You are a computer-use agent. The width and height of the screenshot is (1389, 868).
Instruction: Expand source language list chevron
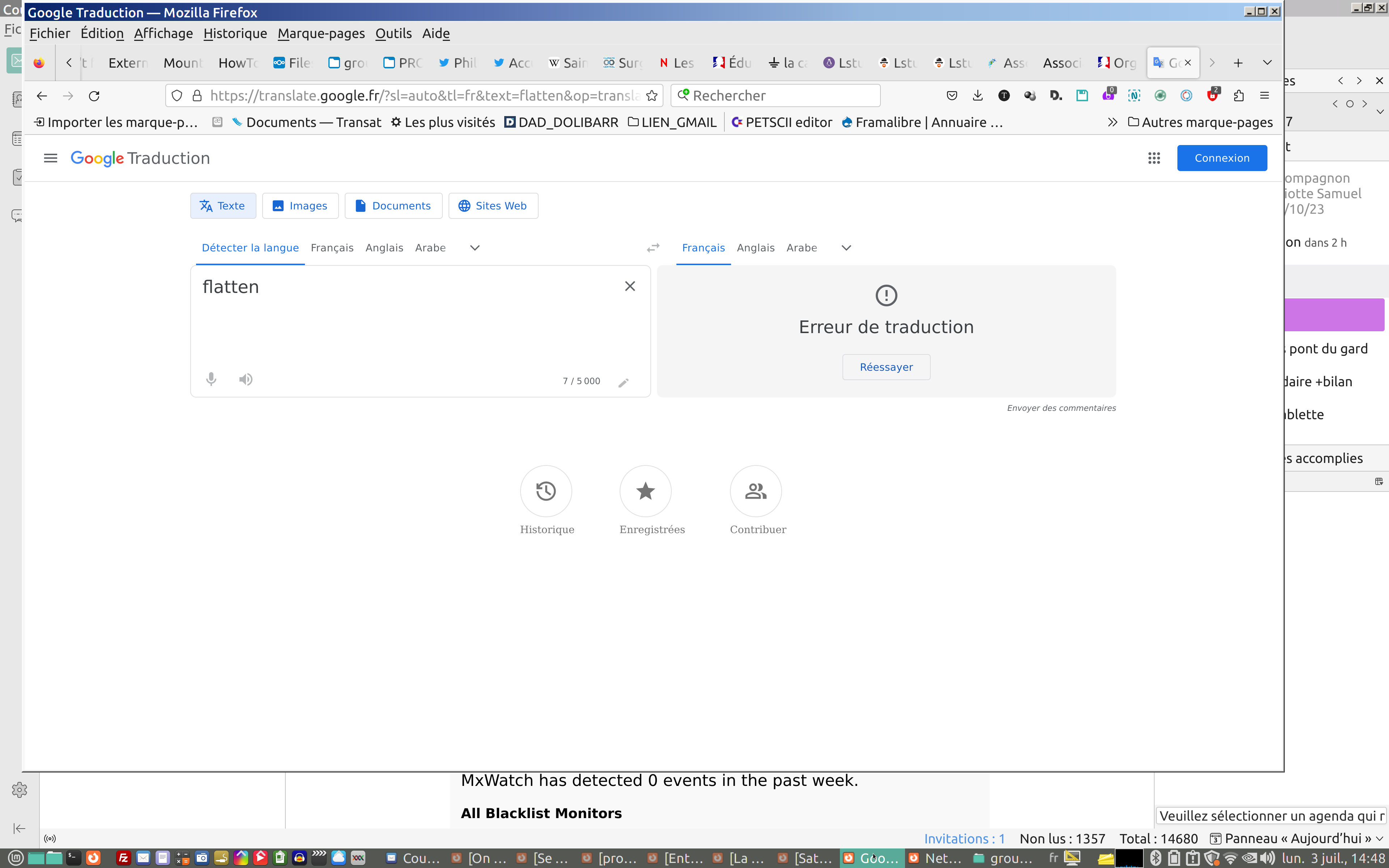tap(475, 247)
